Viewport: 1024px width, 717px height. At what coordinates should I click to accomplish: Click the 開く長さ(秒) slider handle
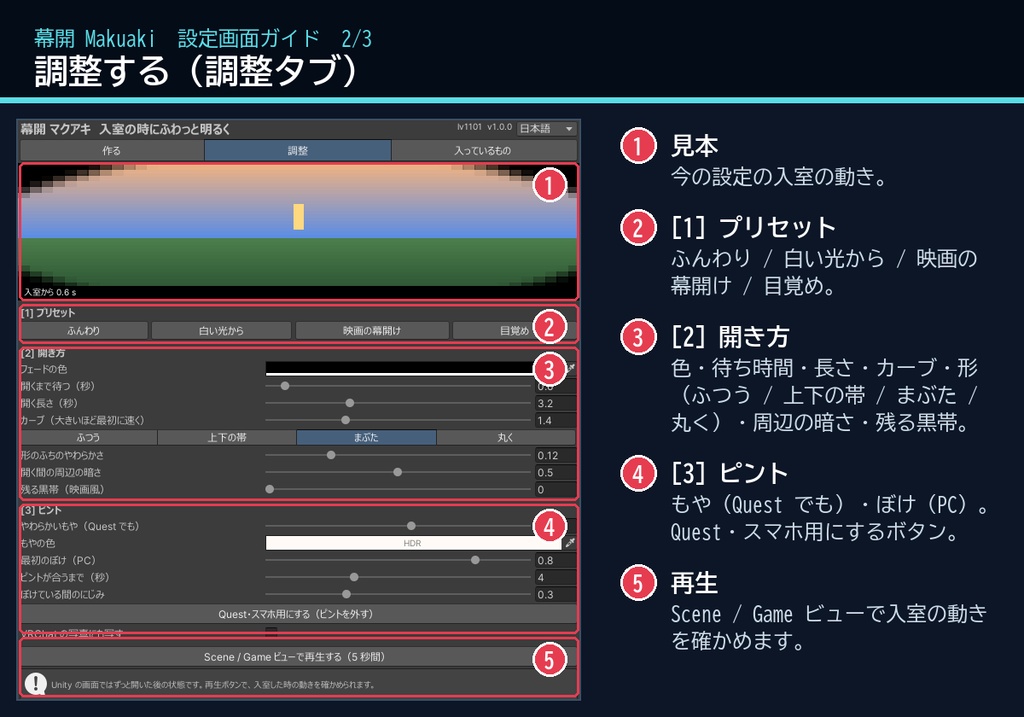(349, 403)
